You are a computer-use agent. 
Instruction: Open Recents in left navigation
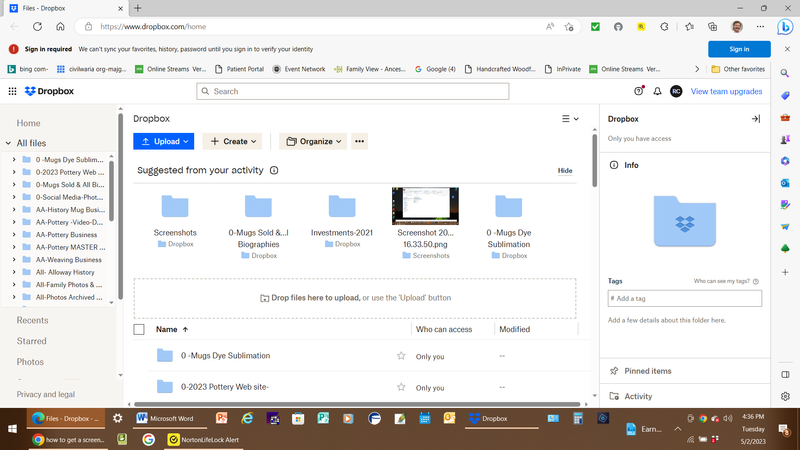tap(32, 320)
